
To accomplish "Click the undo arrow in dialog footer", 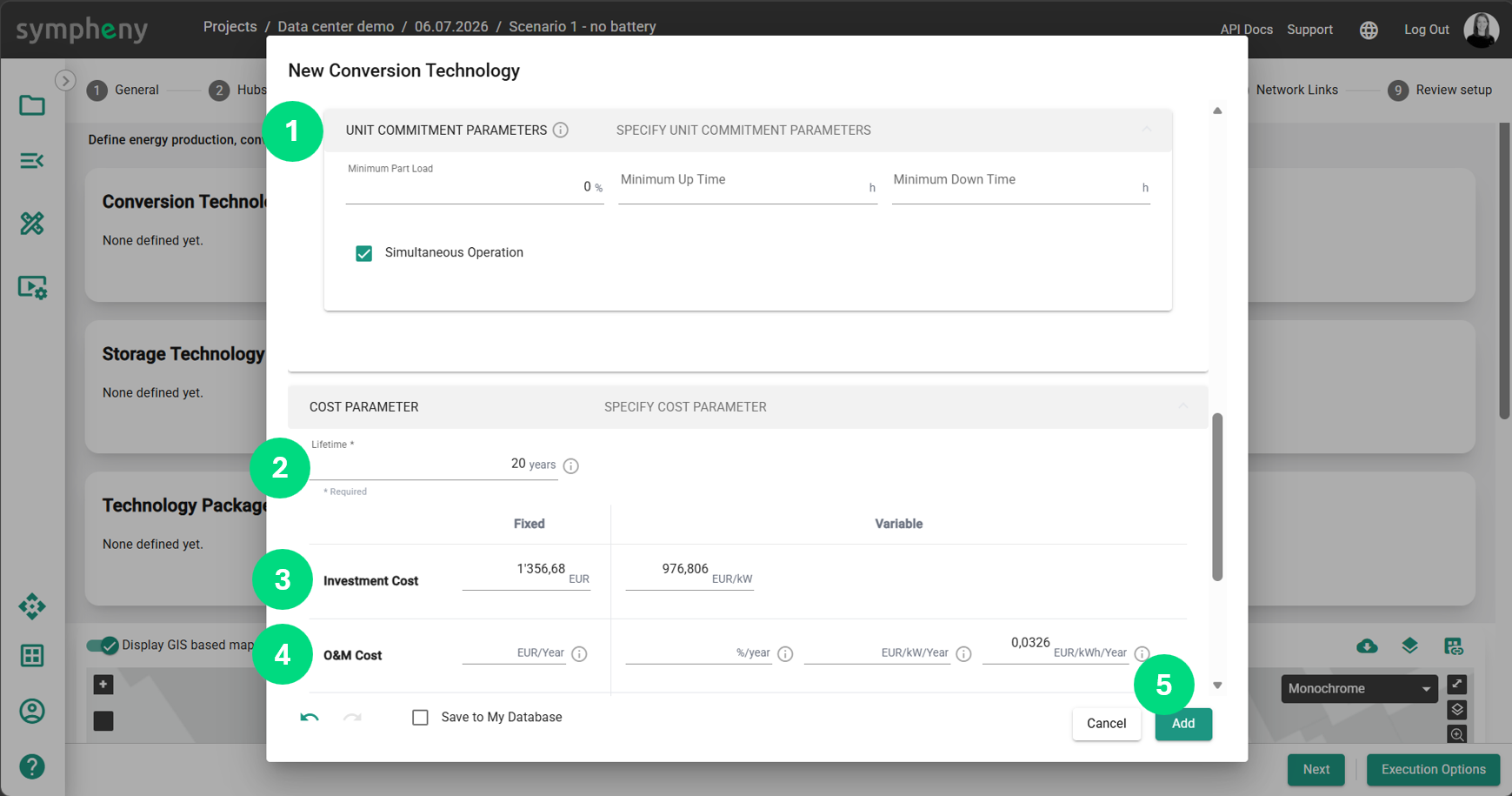I will tap(310, 717).
